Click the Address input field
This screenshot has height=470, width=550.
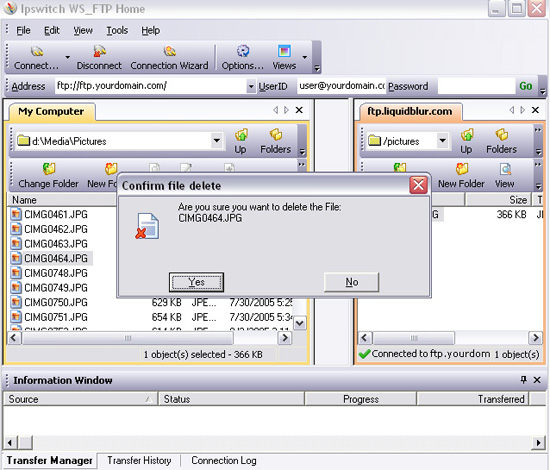pos(151,86)
